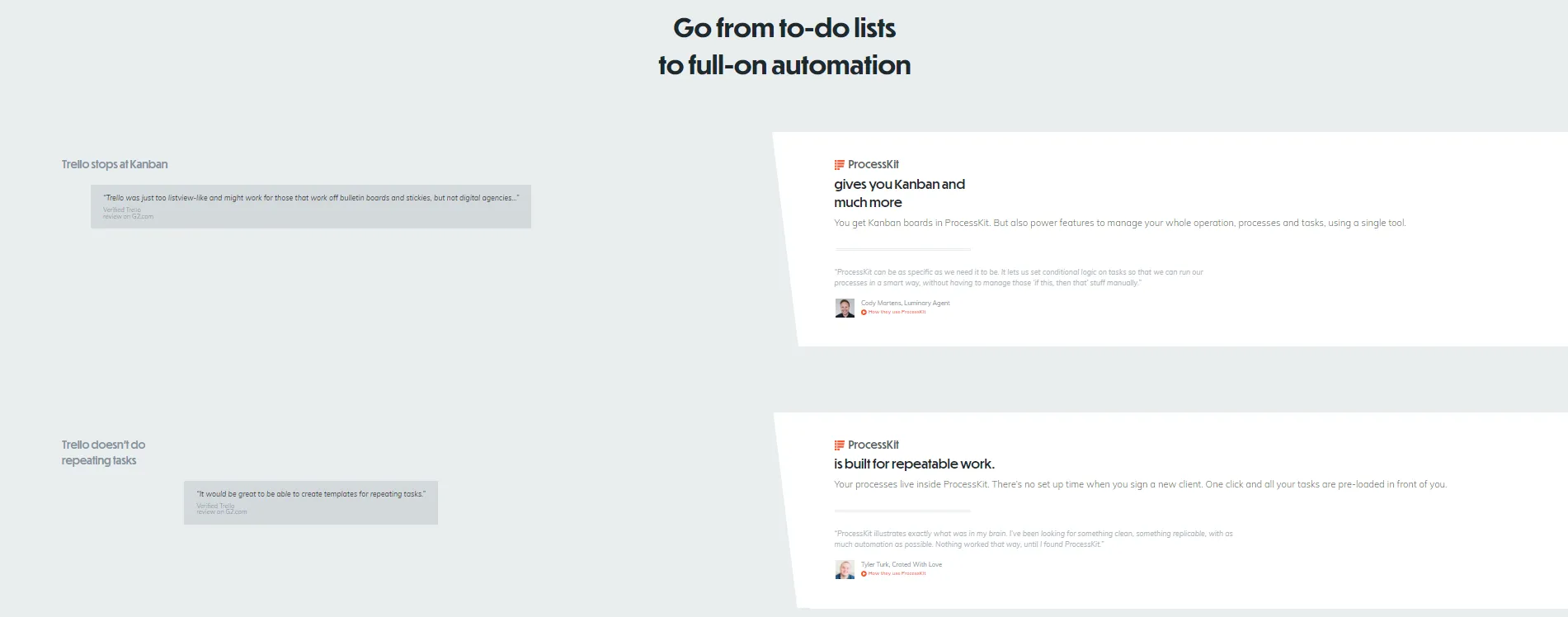This screenshot has width=1568, height=617.
Task: Click the "gives you Kanban and much more" heading
Action: click(899, 193)
